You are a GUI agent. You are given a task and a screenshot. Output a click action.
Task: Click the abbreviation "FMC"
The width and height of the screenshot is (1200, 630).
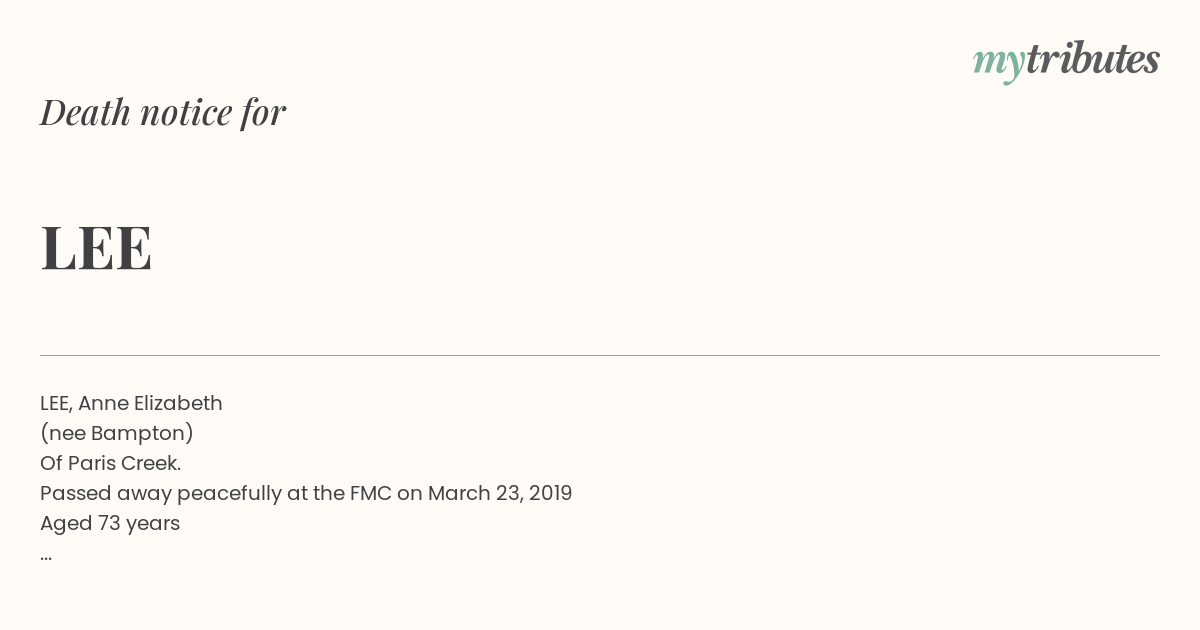(369, 493)
